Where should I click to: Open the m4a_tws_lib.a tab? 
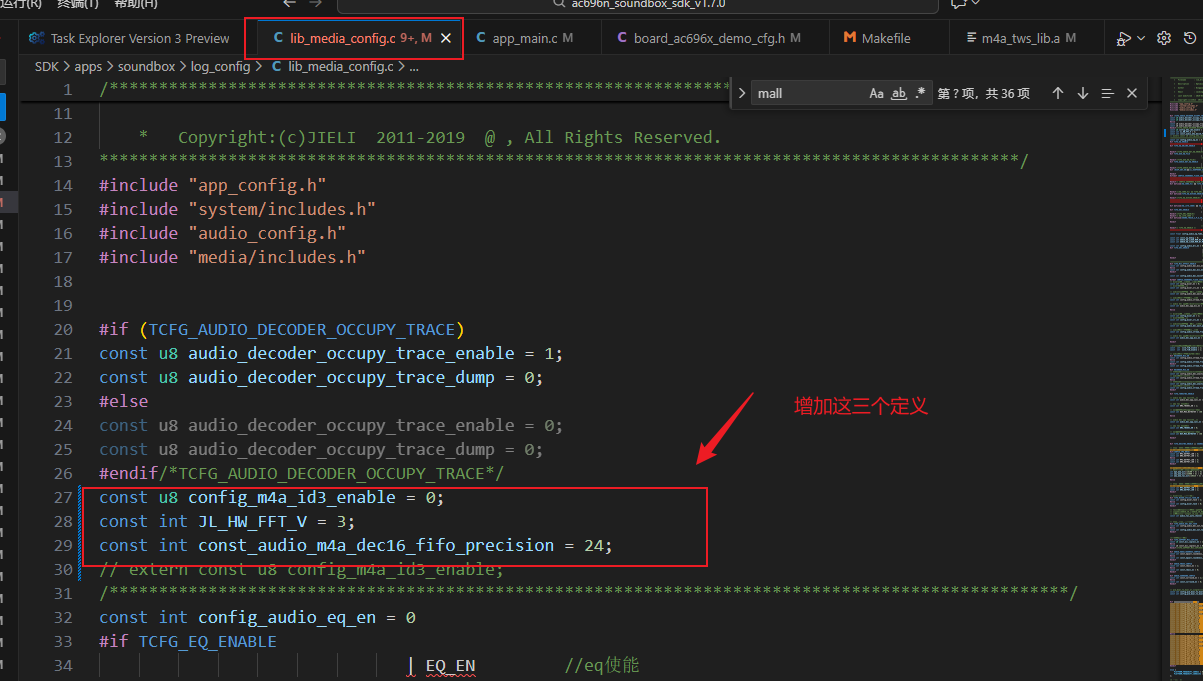coord(1028,38)
